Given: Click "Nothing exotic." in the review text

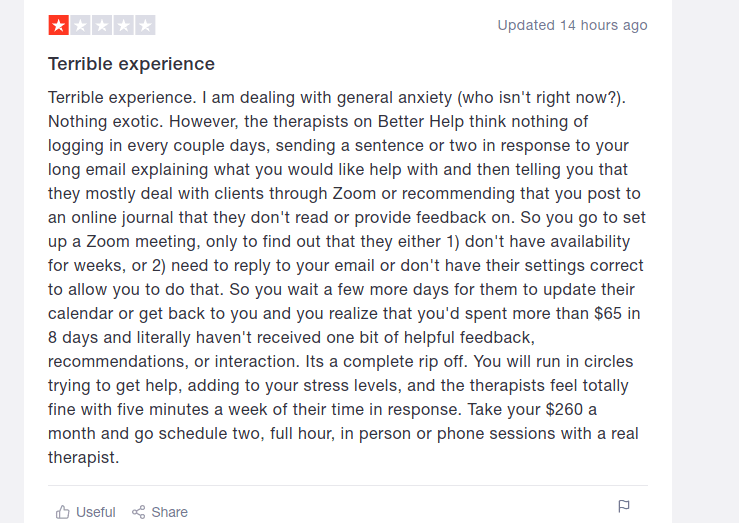Looking at the screenshot, I should click(x=100, y=122).
